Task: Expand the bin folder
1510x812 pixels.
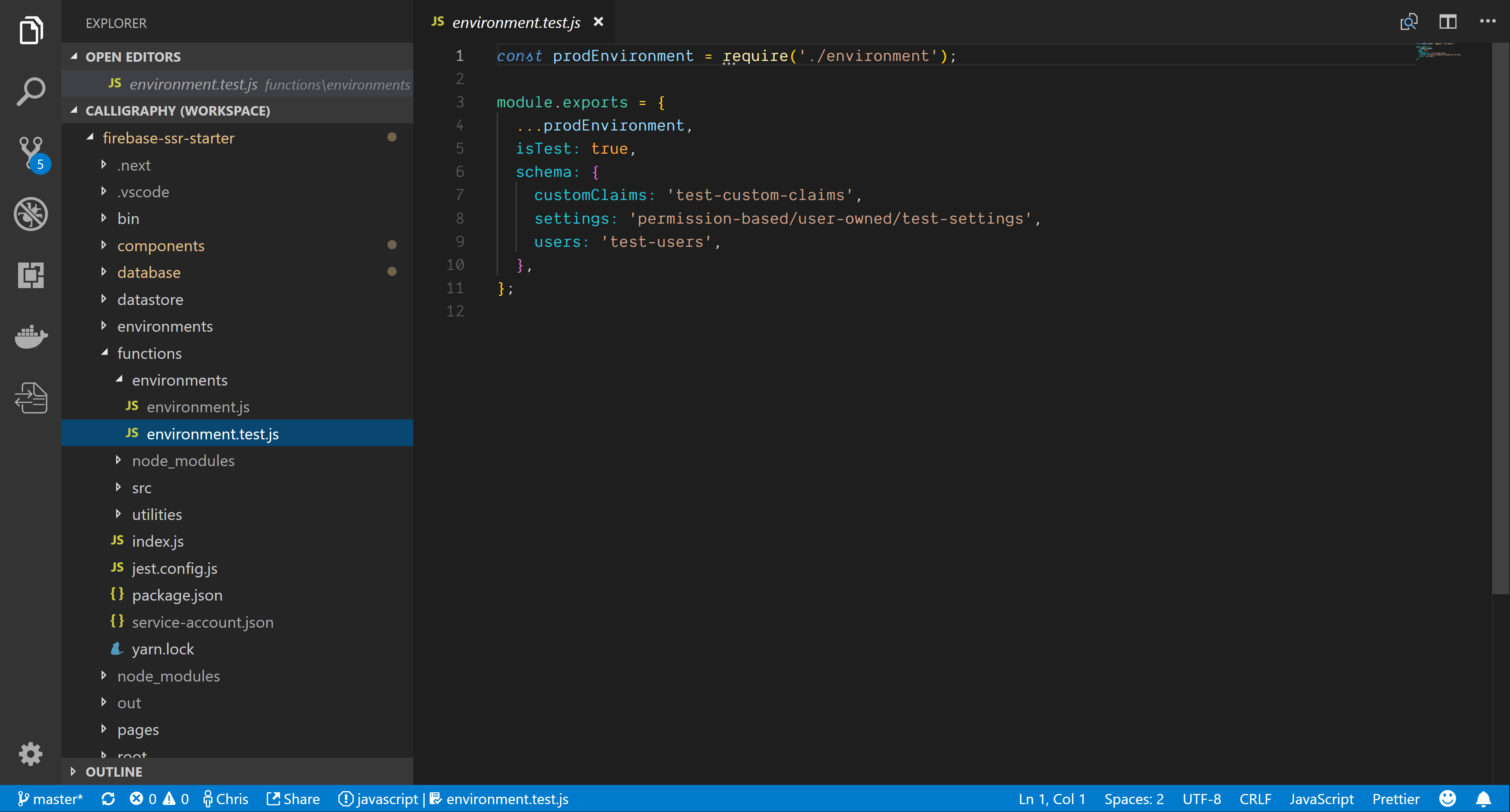Action: tap(237, 219)
